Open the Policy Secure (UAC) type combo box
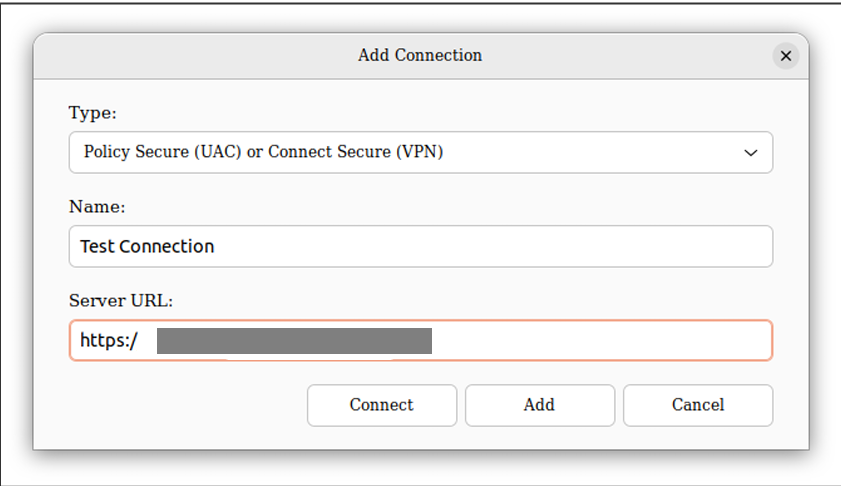Screen dimensions: 841x486 coord(420,153)
